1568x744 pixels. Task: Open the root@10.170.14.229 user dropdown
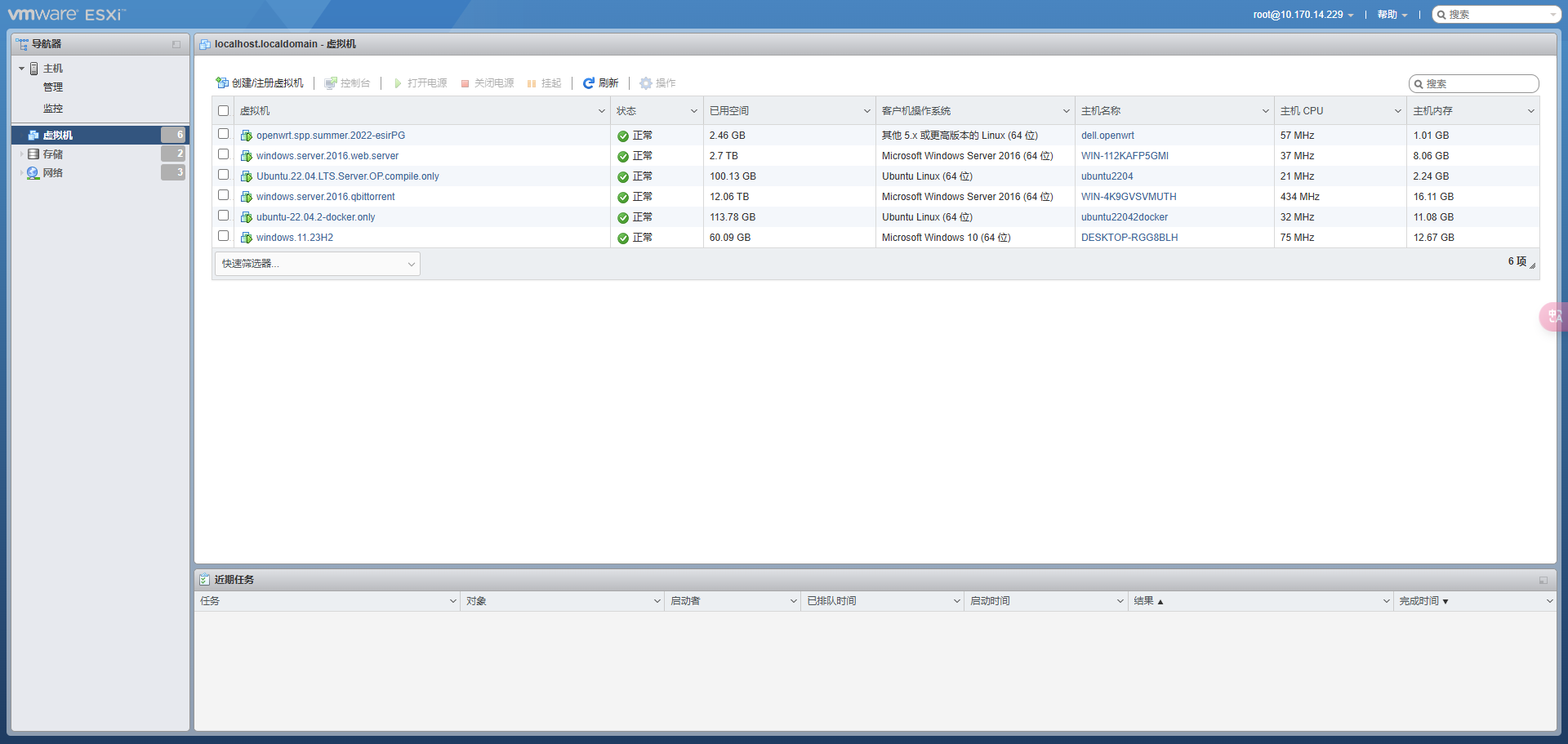point(1303,15)
